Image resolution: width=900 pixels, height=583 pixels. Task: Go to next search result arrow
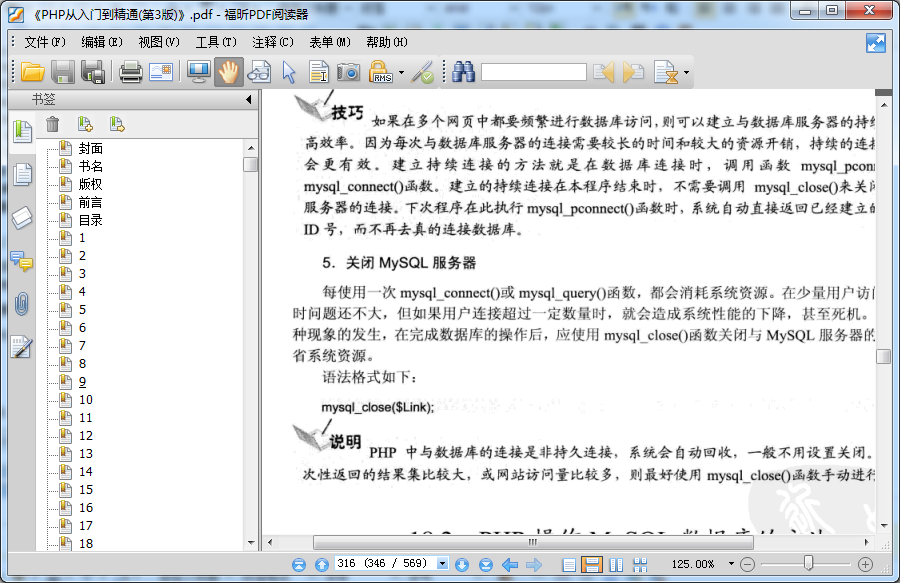click(633, 72)
